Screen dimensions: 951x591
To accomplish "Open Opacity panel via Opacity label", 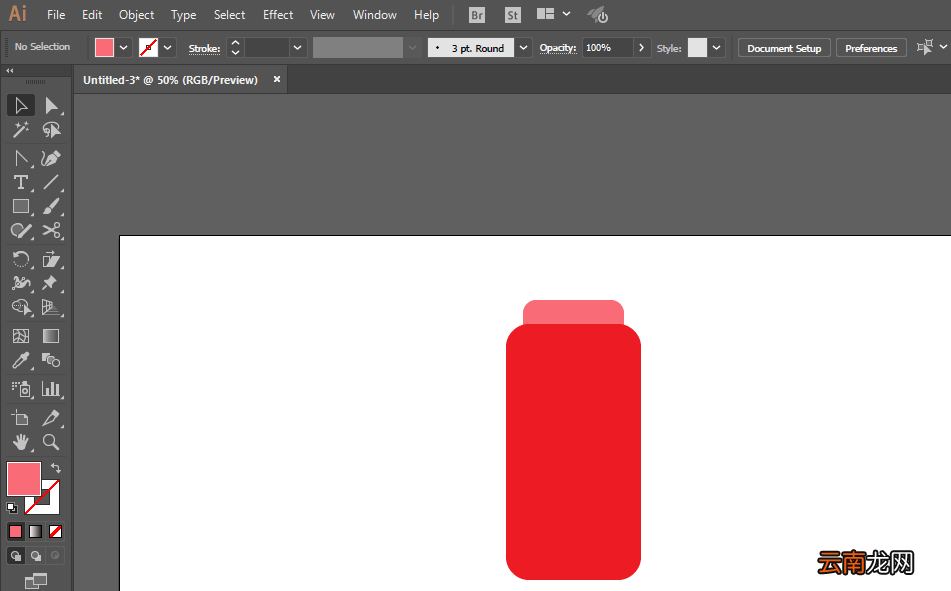I will 558,48.
